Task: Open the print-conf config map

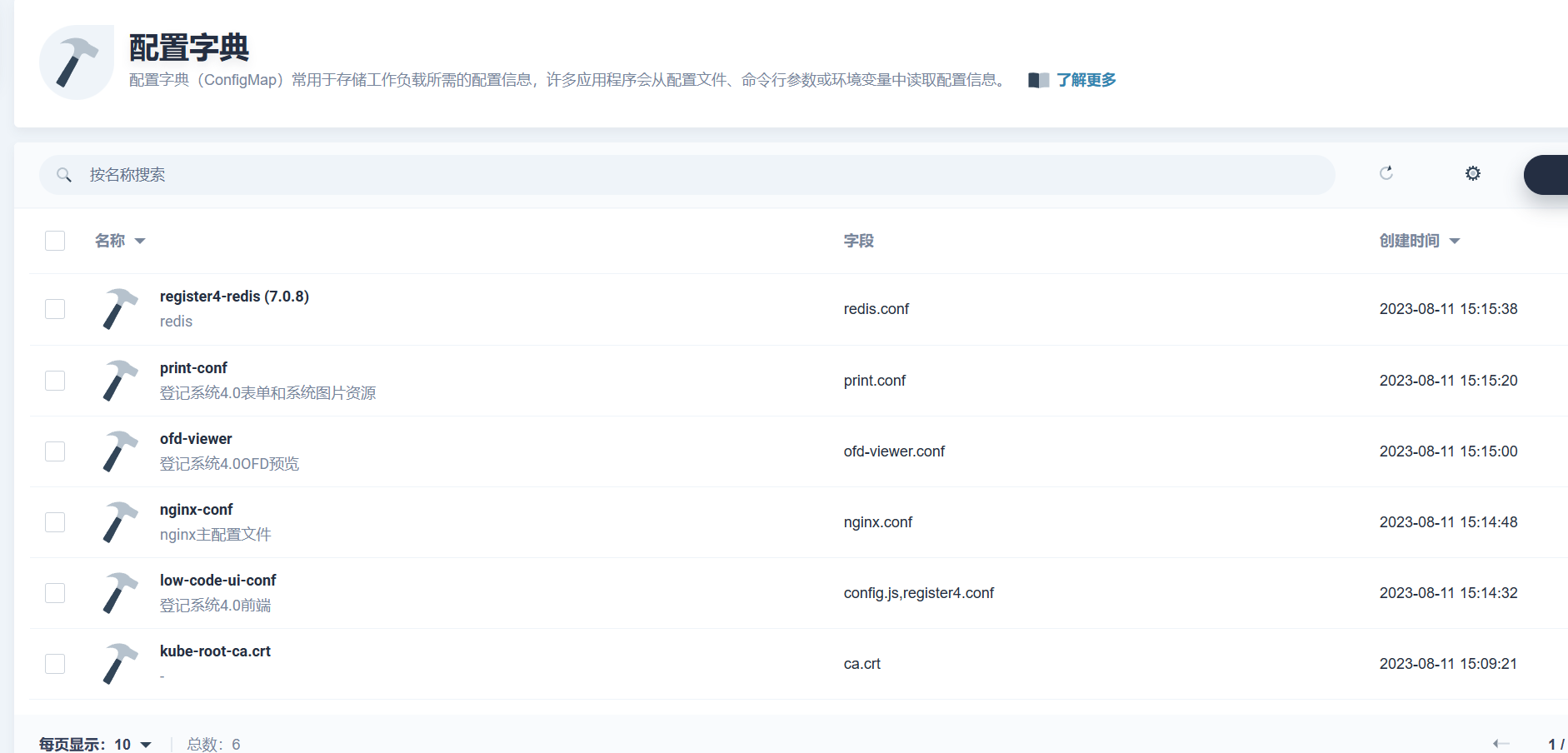Action: click(193, 368)
